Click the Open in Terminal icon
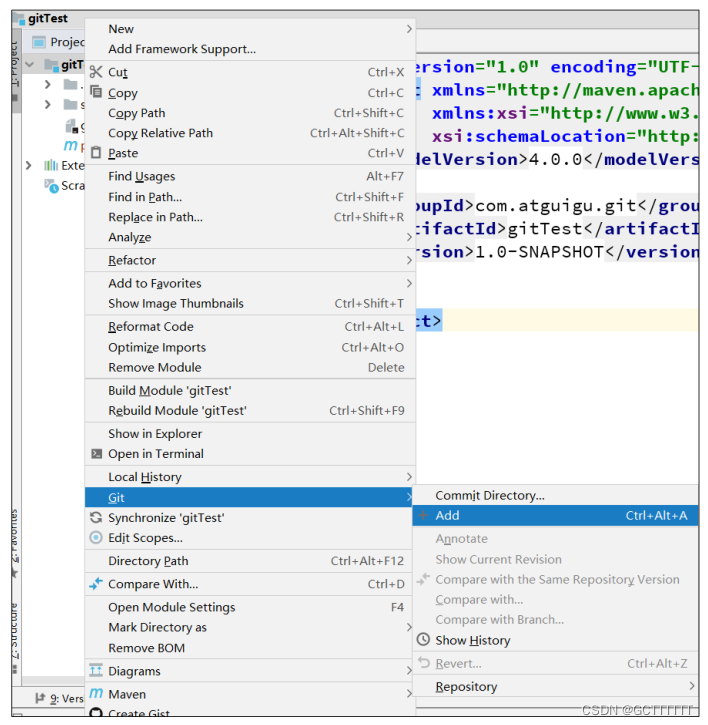The width and height of the screenshot is (708, 725). coord(96,454)
